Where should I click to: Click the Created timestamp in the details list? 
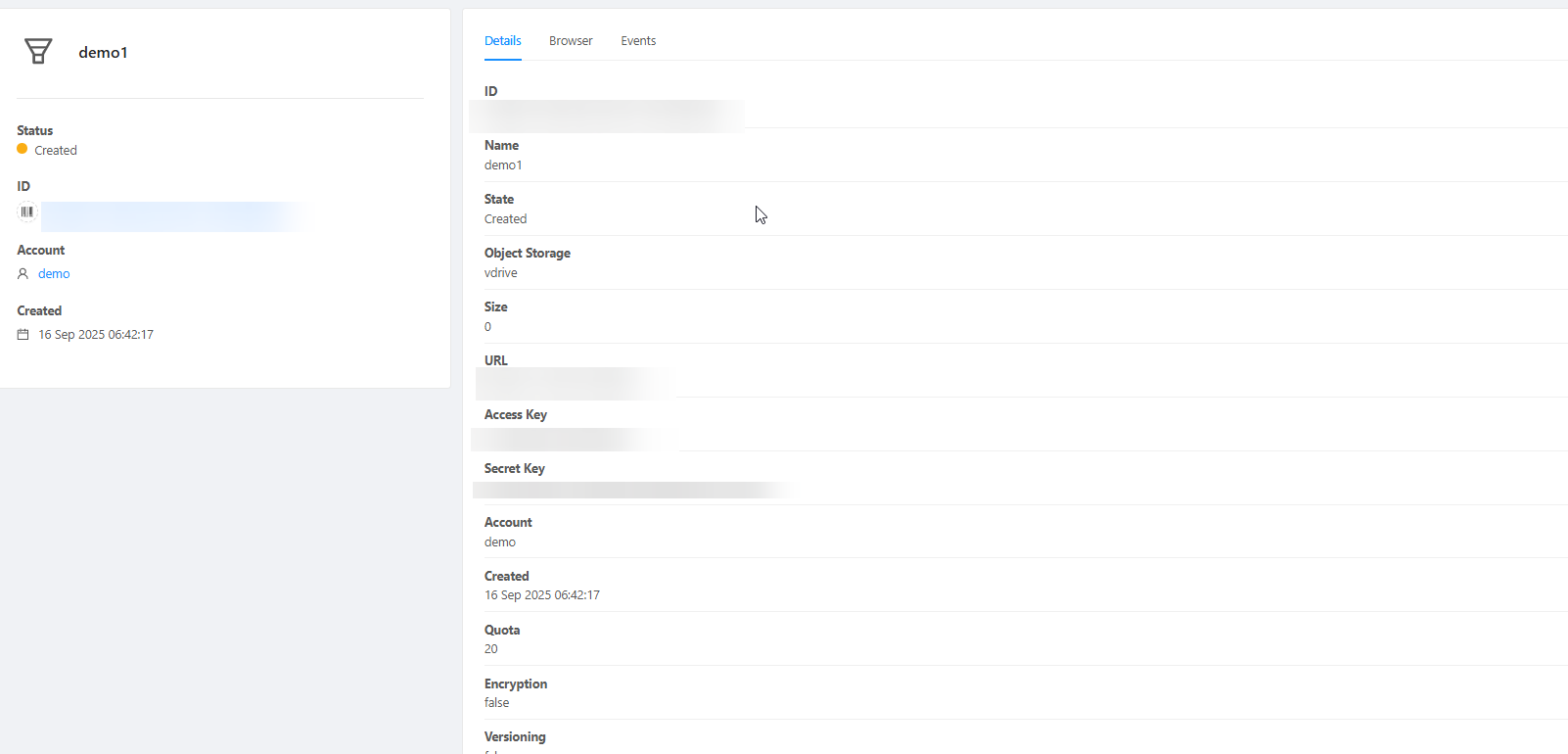coord(542,595)
